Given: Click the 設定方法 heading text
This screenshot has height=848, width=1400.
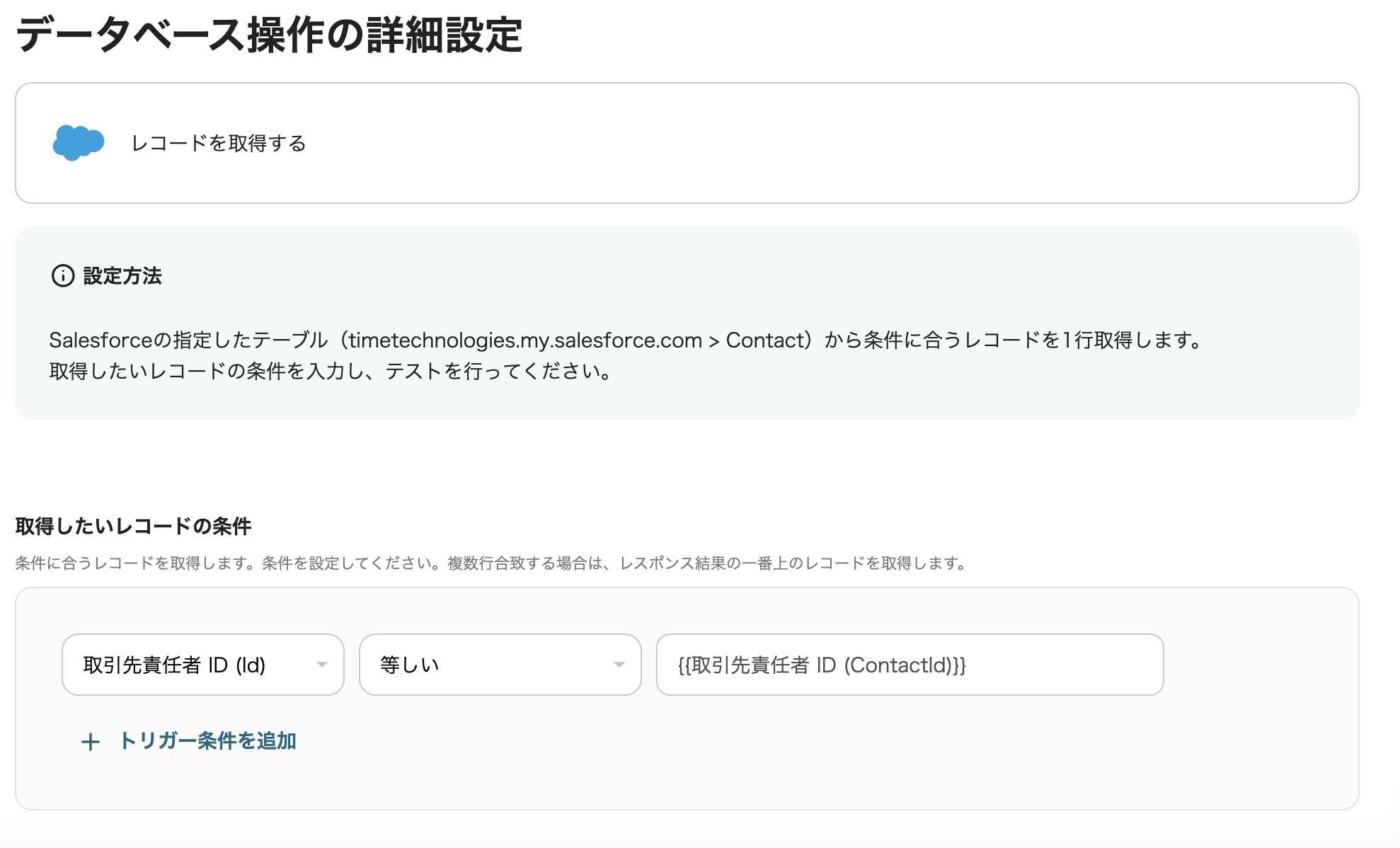Looking at the screenshot, I should (122, 275).
